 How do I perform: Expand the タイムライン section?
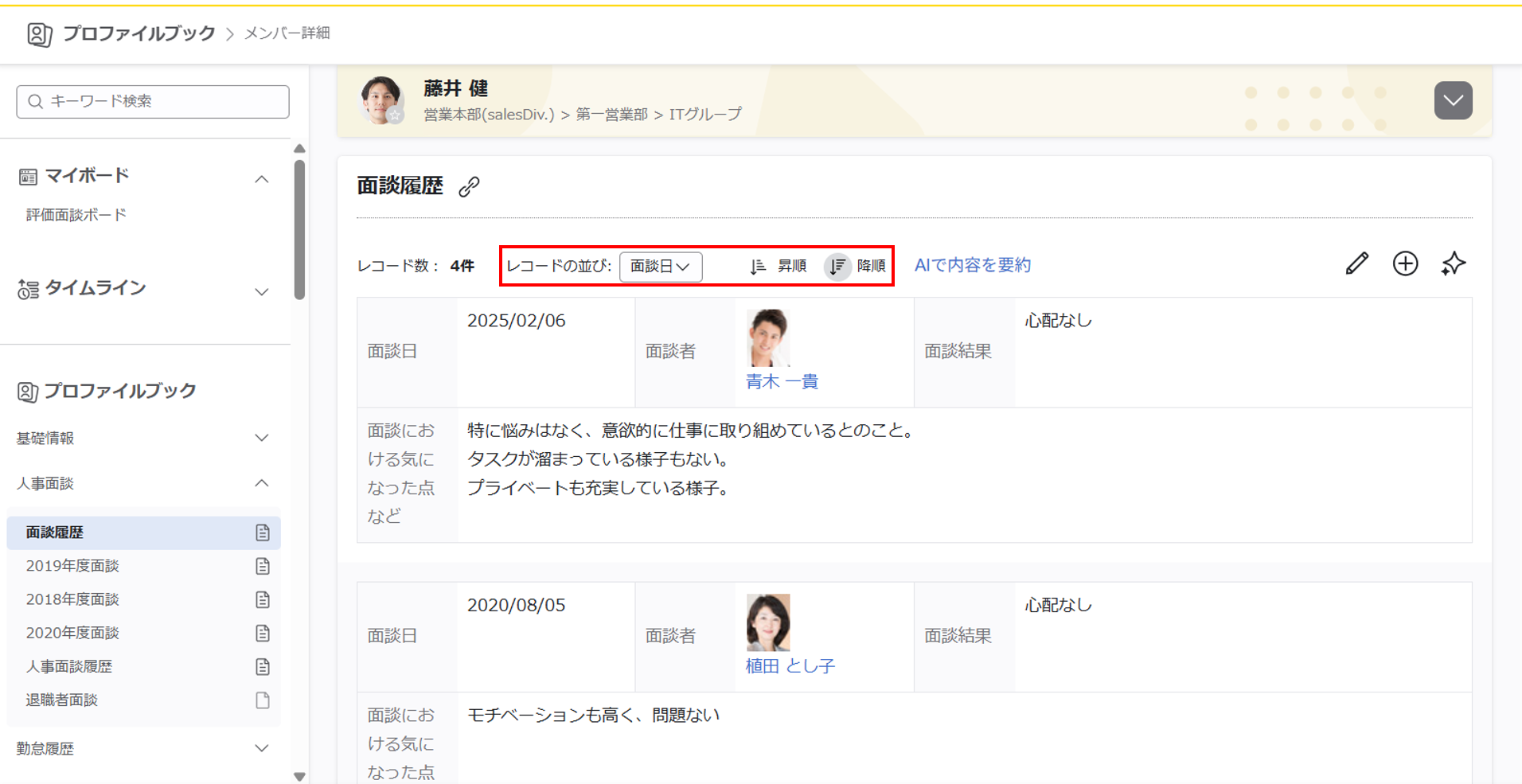[x=261, y=292]
